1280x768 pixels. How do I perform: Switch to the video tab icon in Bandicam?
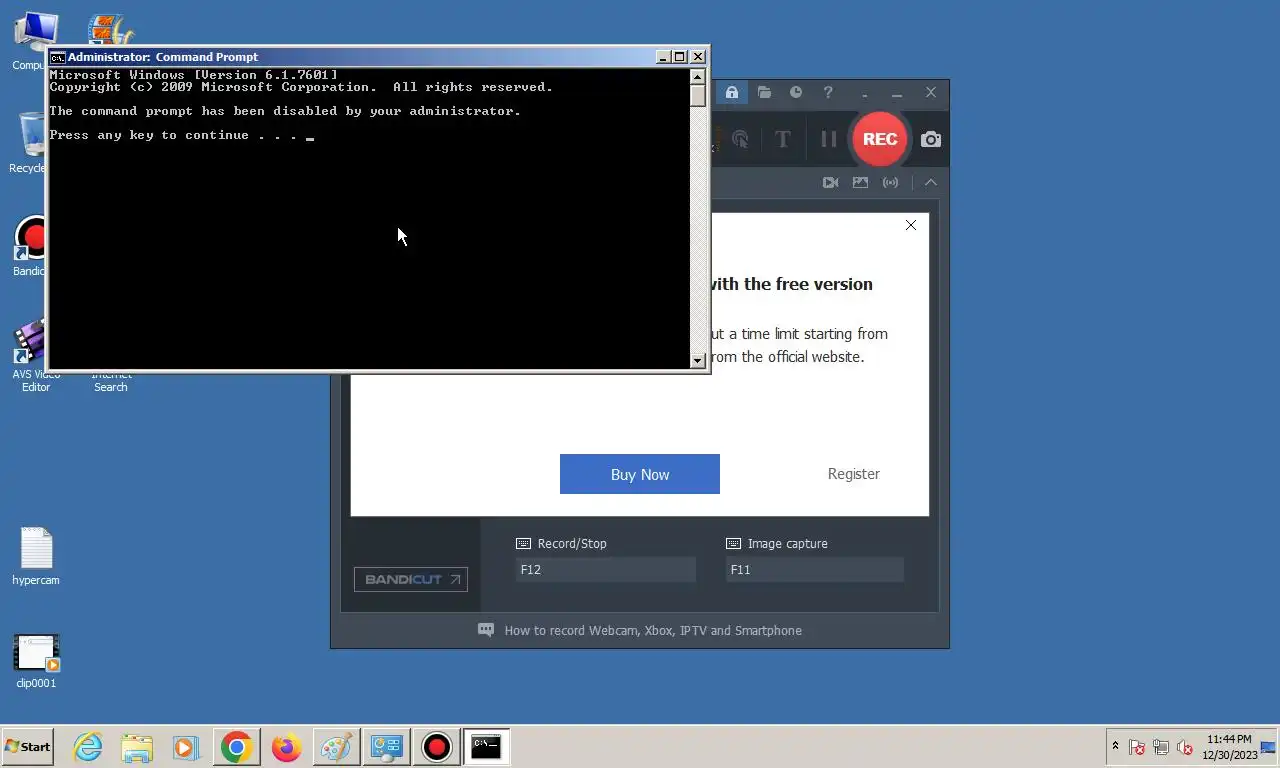point(830,182)
